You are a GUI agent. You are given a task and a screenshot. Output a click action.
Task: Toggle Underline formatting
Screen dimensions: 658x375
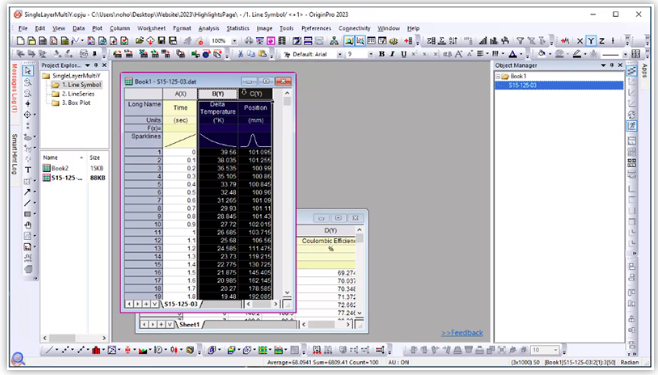tap(403, 54)
